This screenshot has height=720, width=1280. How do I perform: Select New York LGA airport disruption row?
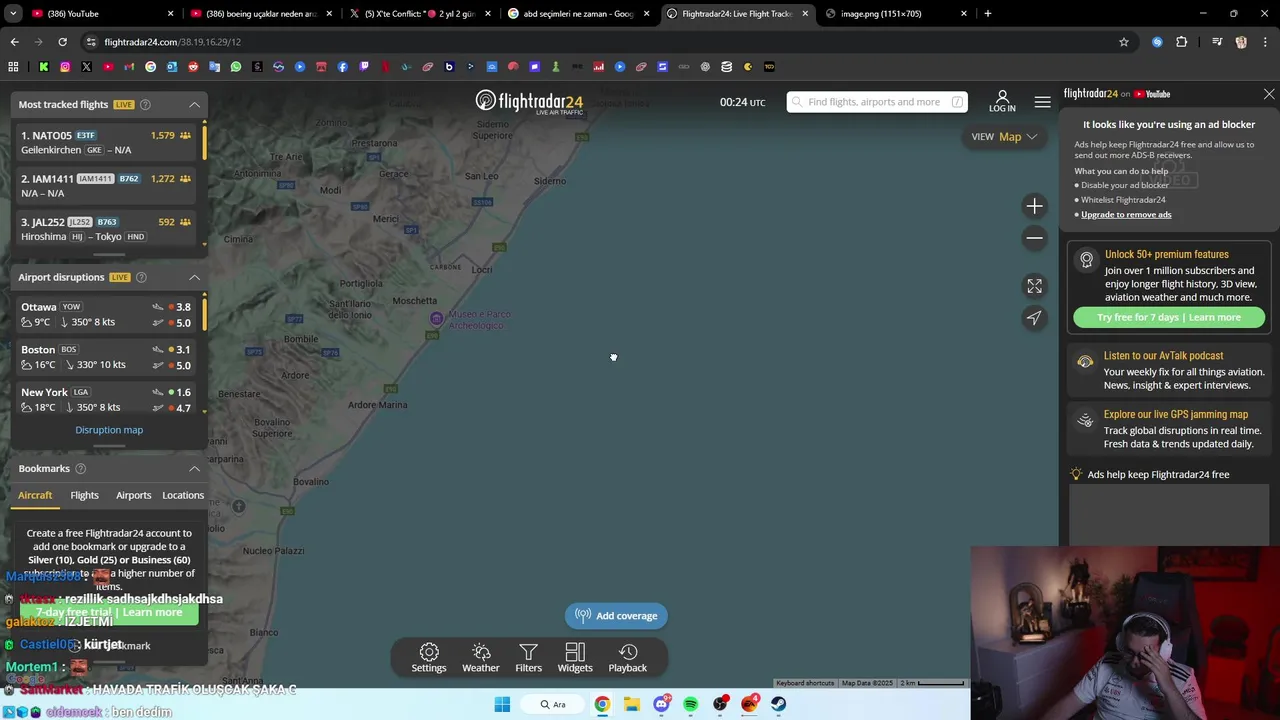coord(107,400)
